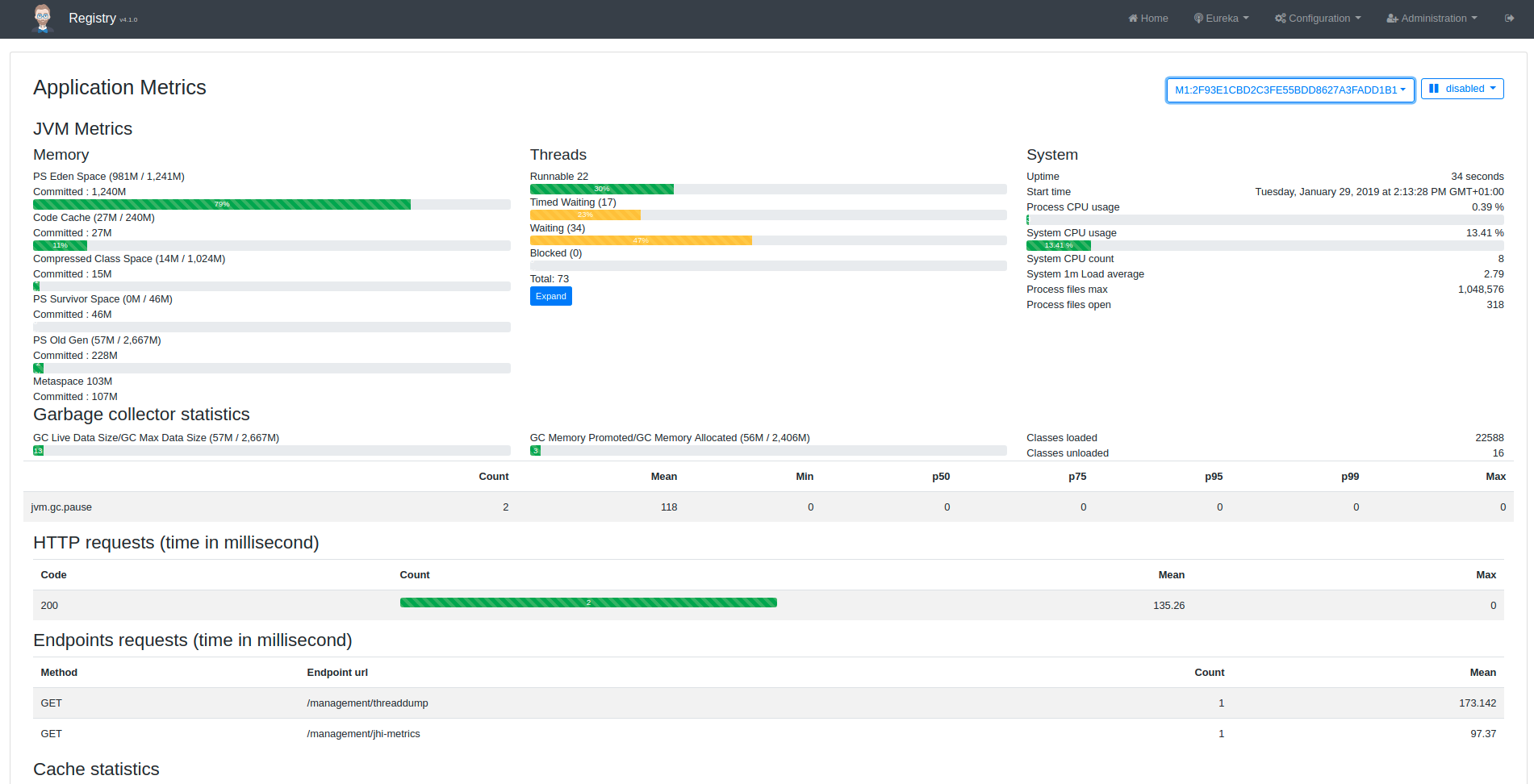Viewport: 1534px width, 784px height.
Task: Click the Waiting threads 47% bar
Action: click(641, 240)
